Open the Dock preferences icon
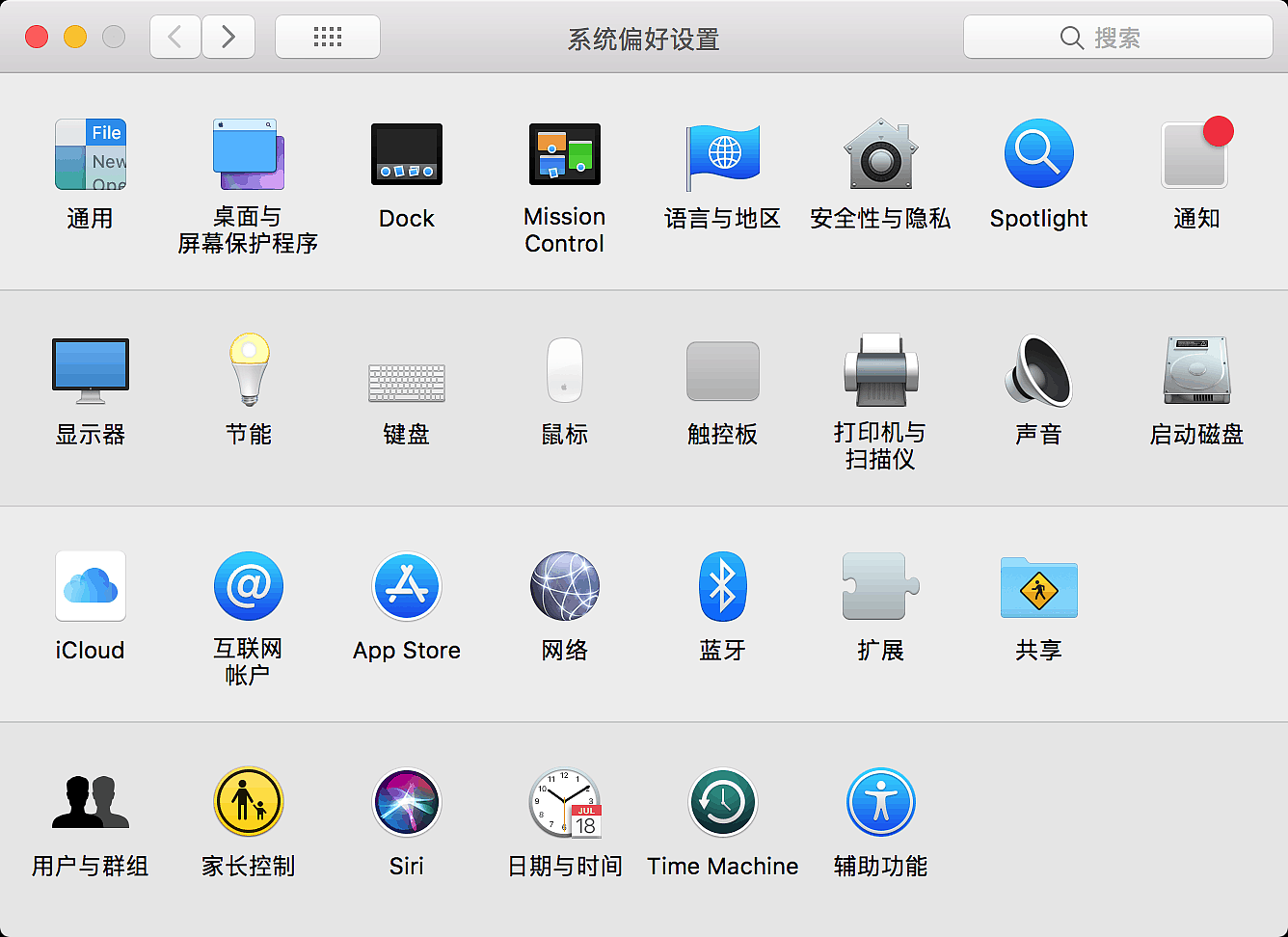The height and width of the screenshot is (937, 1288). pyautogui.click(x=407, y=154)
